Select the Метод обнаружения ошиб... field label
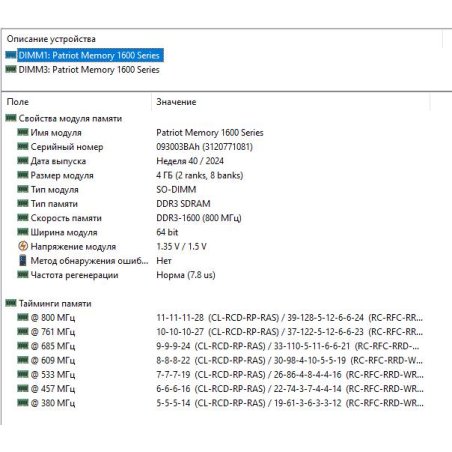 [x=89, y=261]
